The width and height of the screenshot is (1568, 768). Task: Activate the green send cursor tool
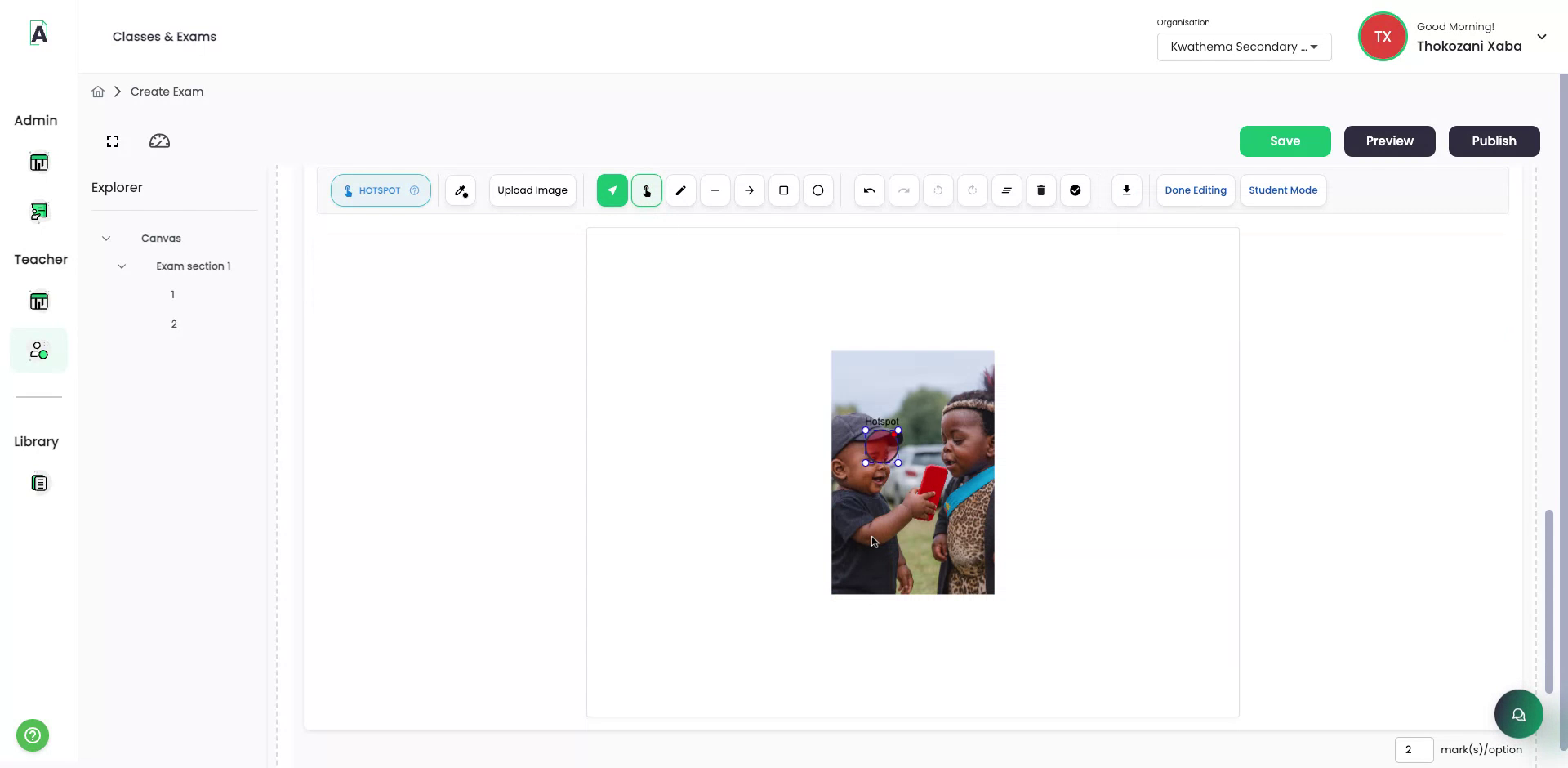[x=612, y=190]
